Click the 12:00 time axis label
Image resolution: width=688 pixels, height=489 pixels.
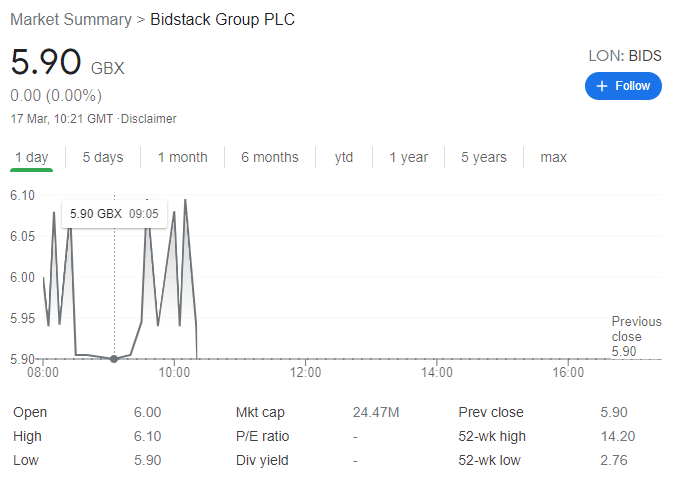pyautogui.click(x=305, y=373)
